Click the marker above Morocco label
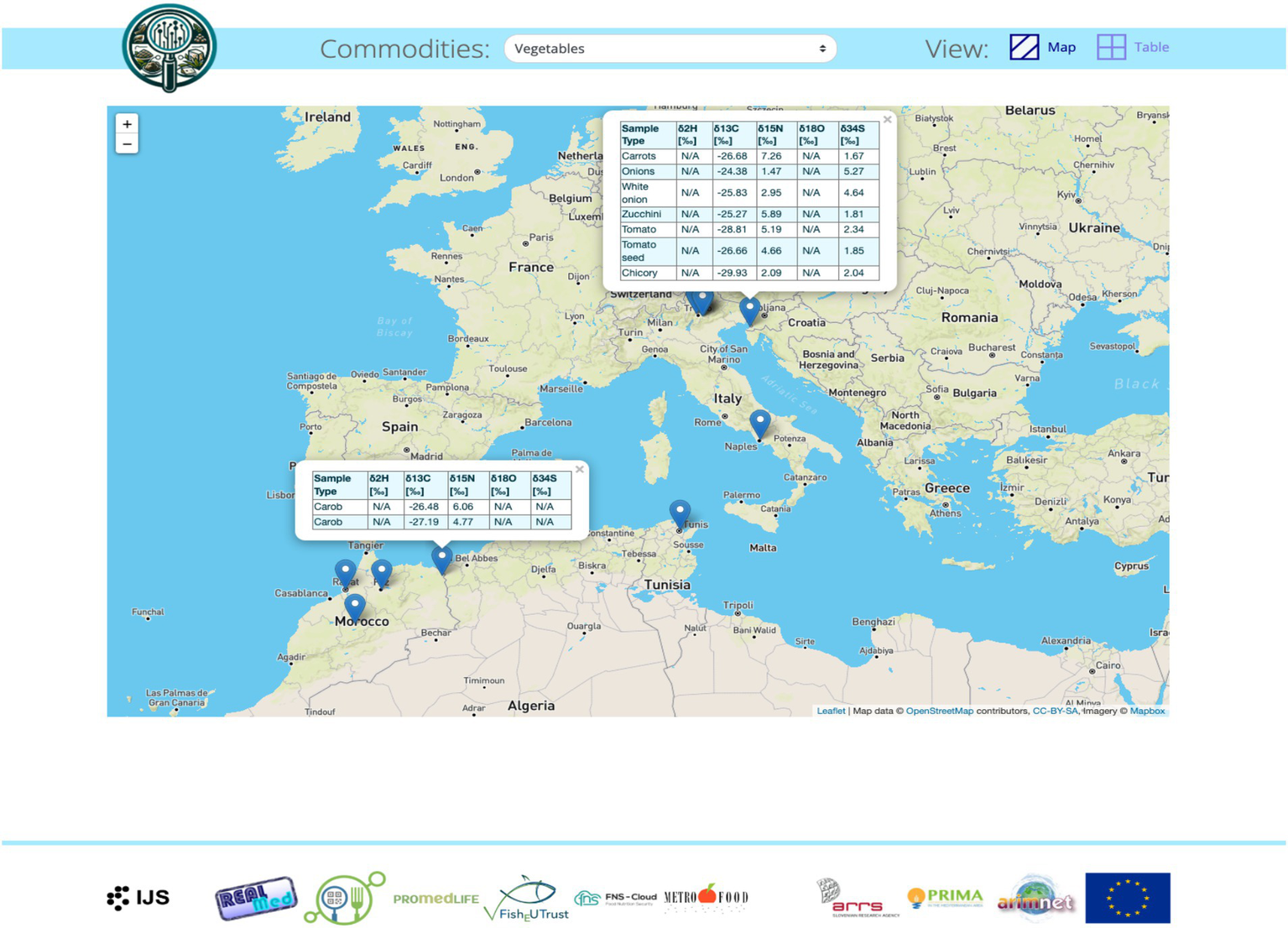Viewport: 1288px width, 928px height. click(355, 606)
